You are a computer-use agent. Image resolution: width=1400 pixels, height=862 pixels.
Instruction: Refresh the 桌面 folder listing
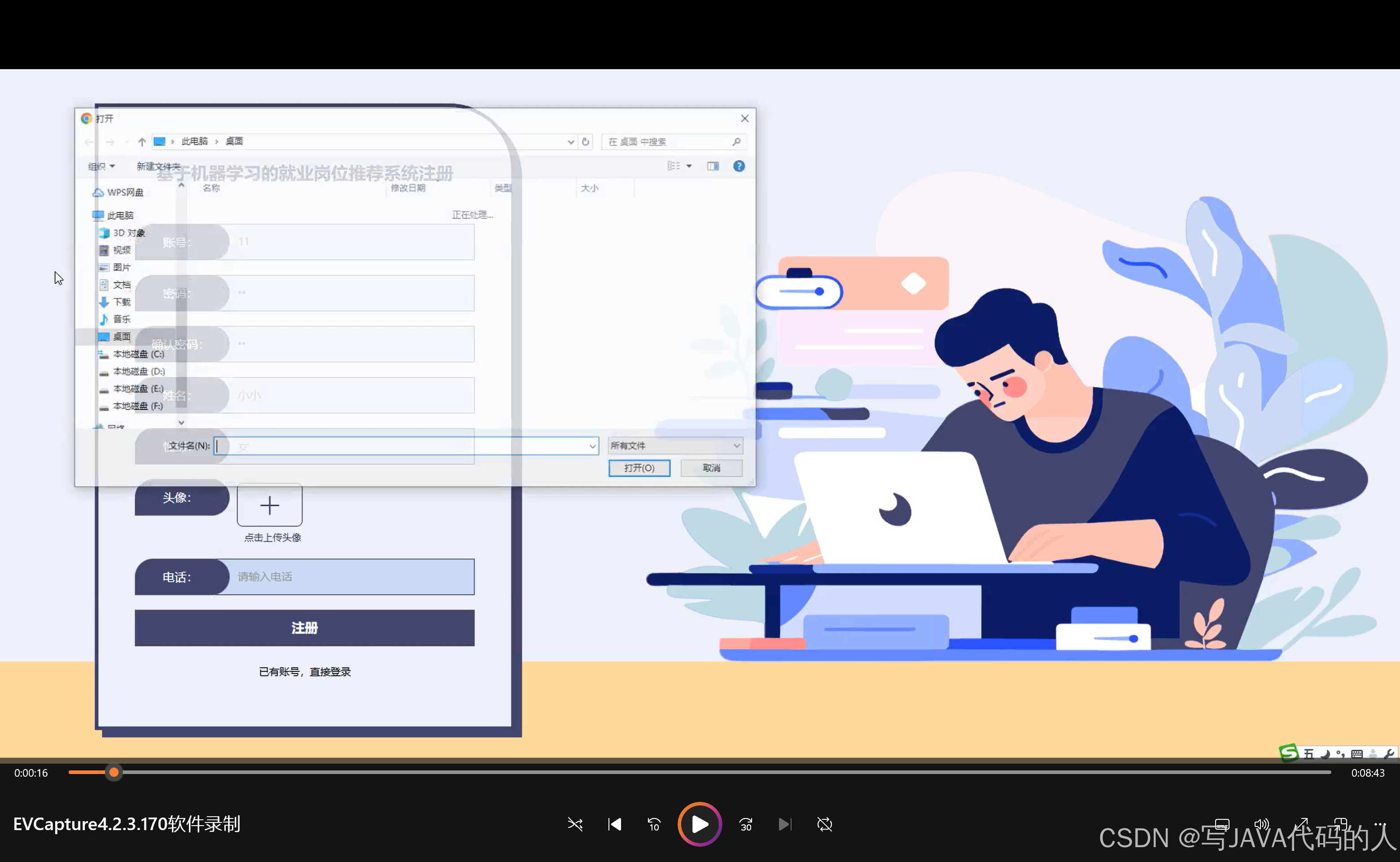(x=586, y=141)
